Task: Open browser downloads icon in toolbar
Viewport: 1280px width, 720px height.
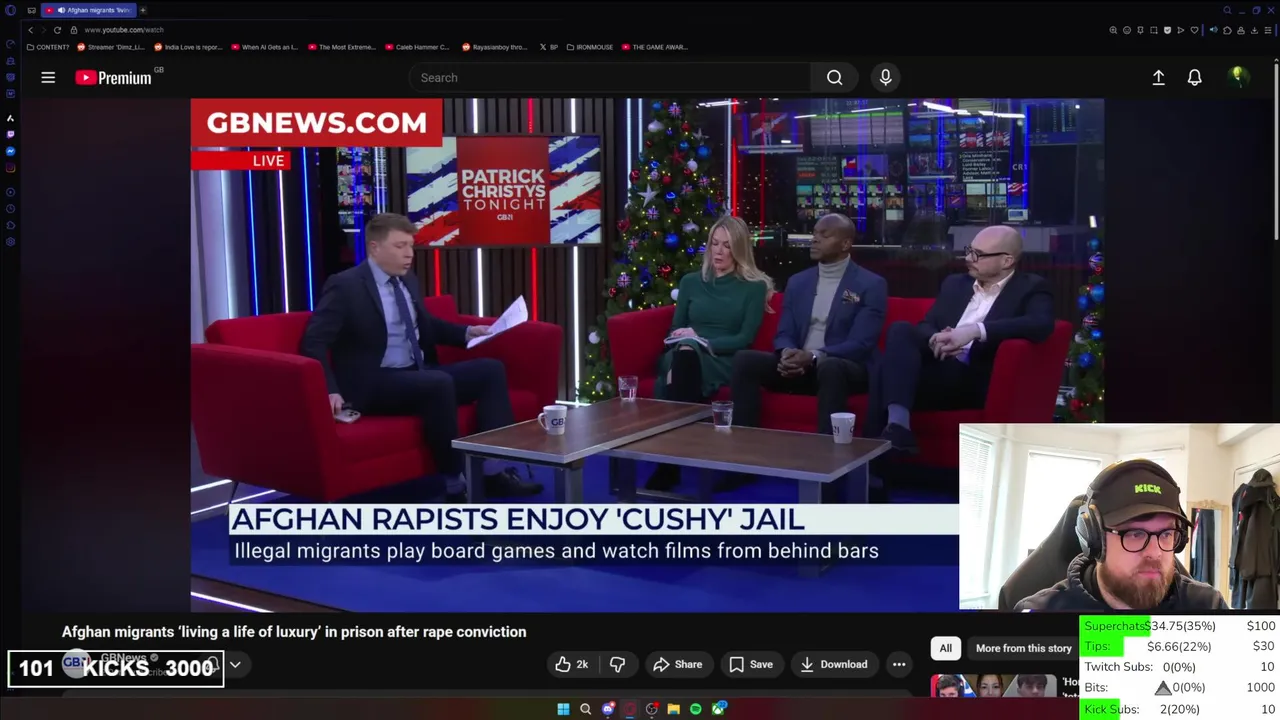Action: click(1254, 30)
